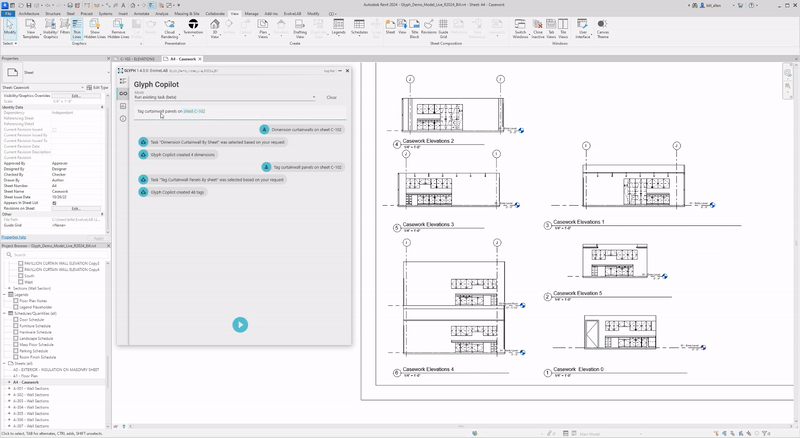The height and width of the screenshot is (438, 800).
Task: Expand the A4 - Casework sheet node
Action: click(9, 382)
